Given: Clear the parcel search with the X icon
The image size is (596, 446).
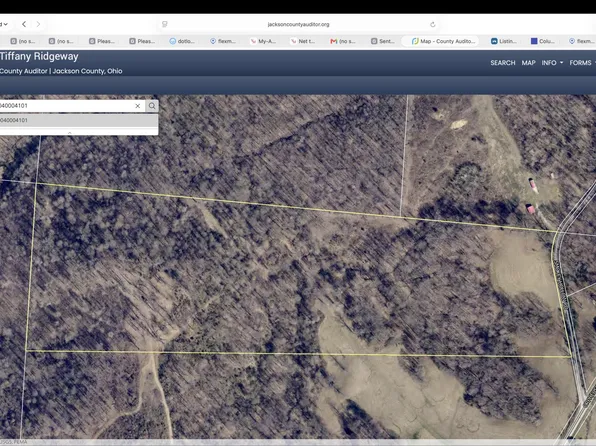Looking at the screenshot, I should (138, 106).
